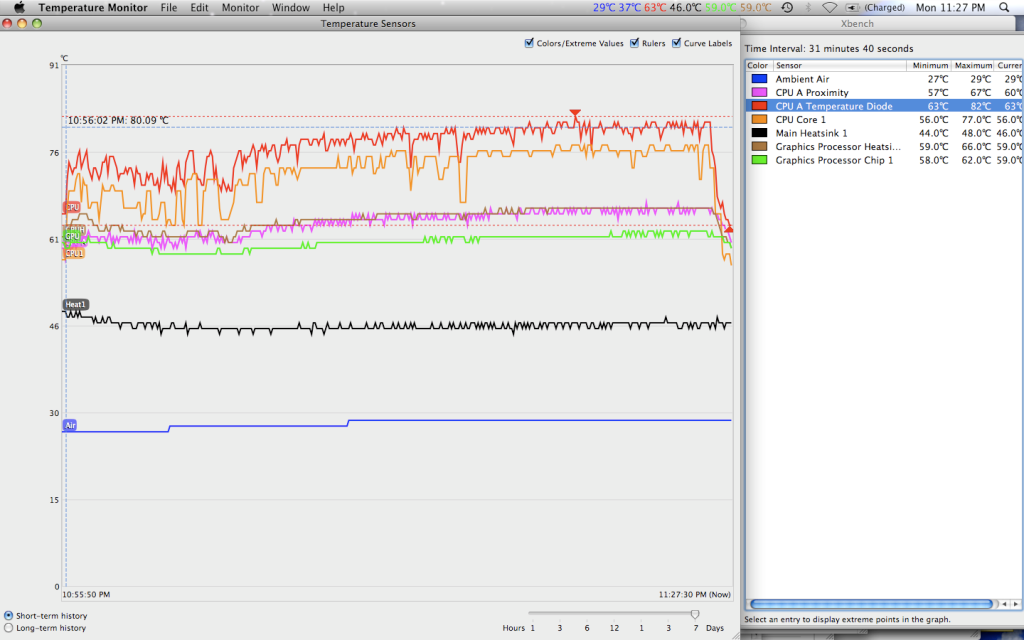Open the Window menu
This screenshot has width=1024, height=640.
[290, 7]
